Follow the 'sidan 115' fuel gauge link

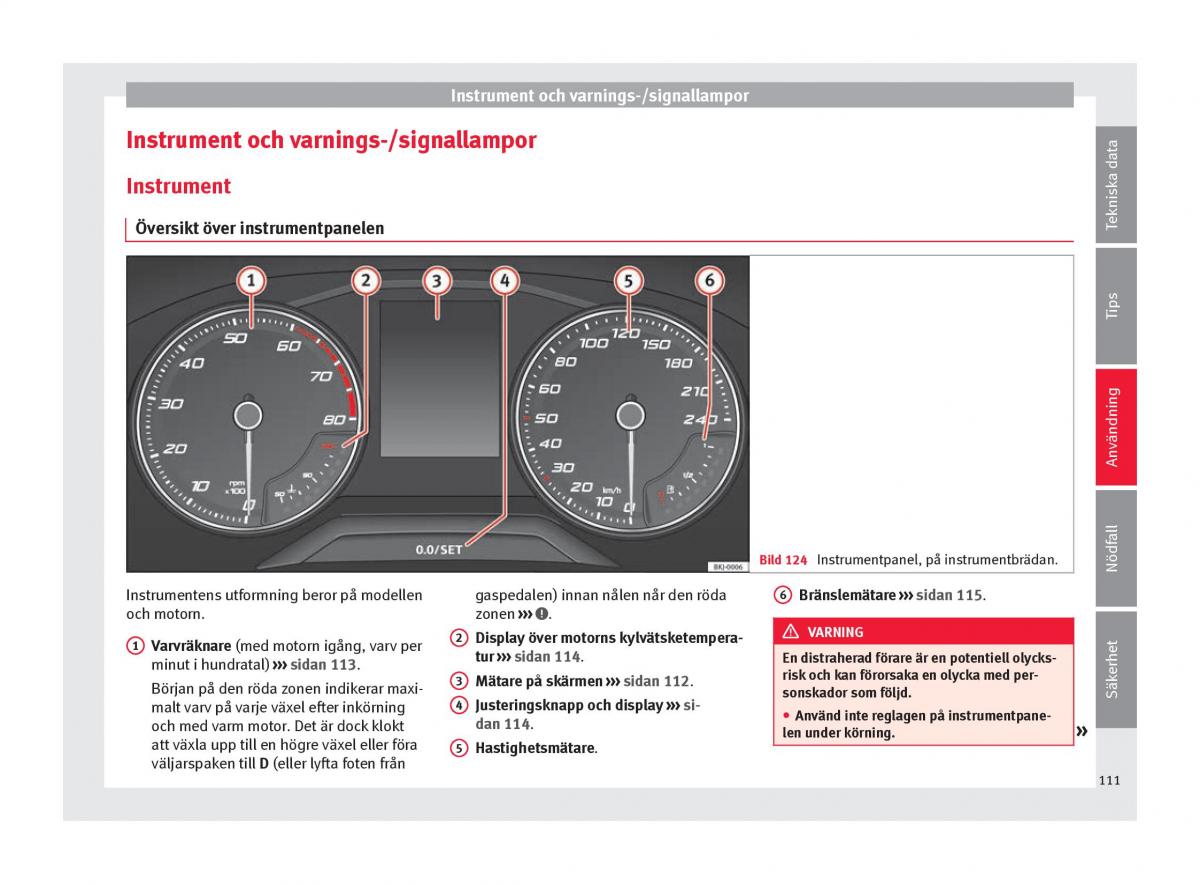click(949, 595)
